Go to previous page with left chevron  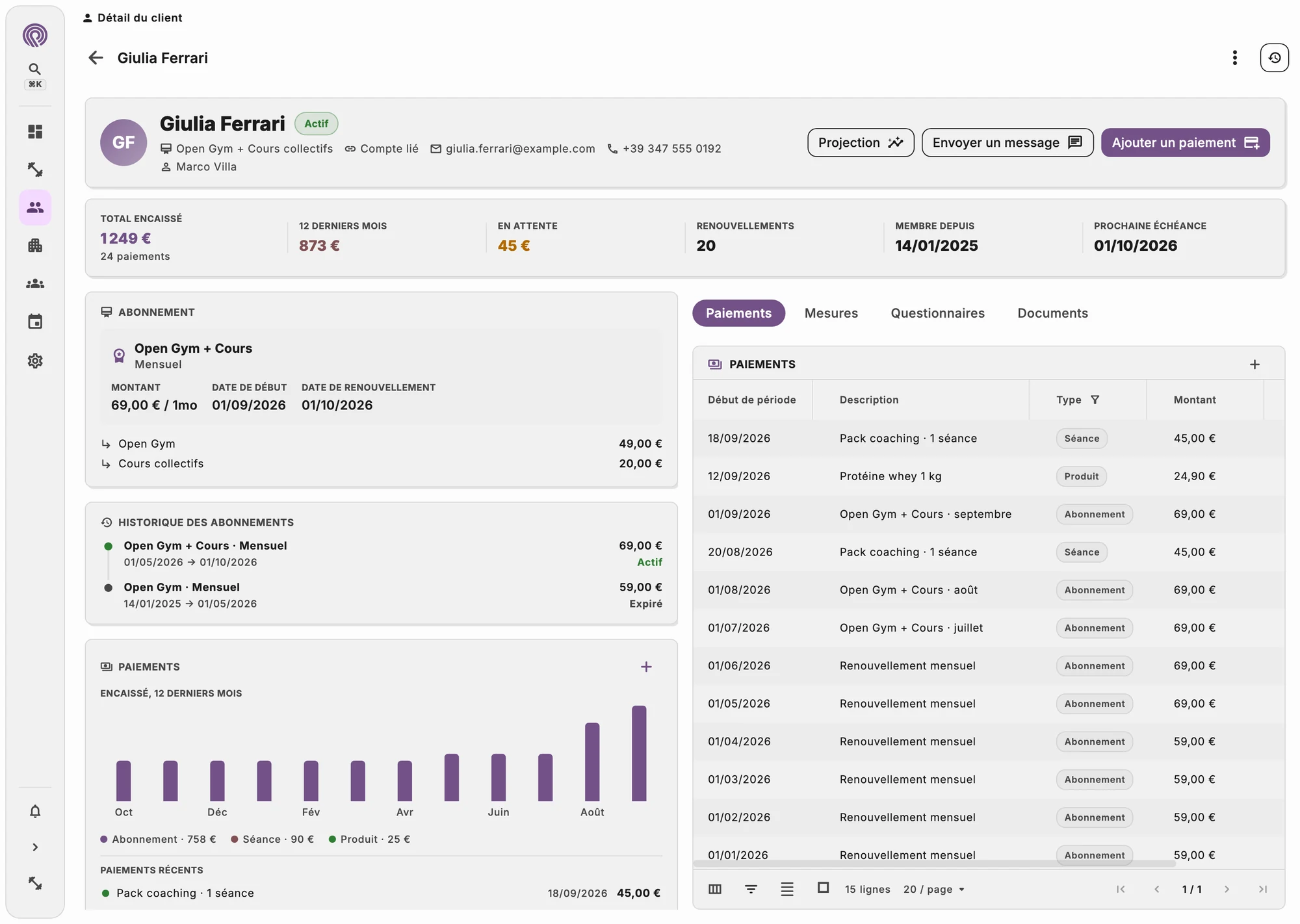coord(1156,889)
